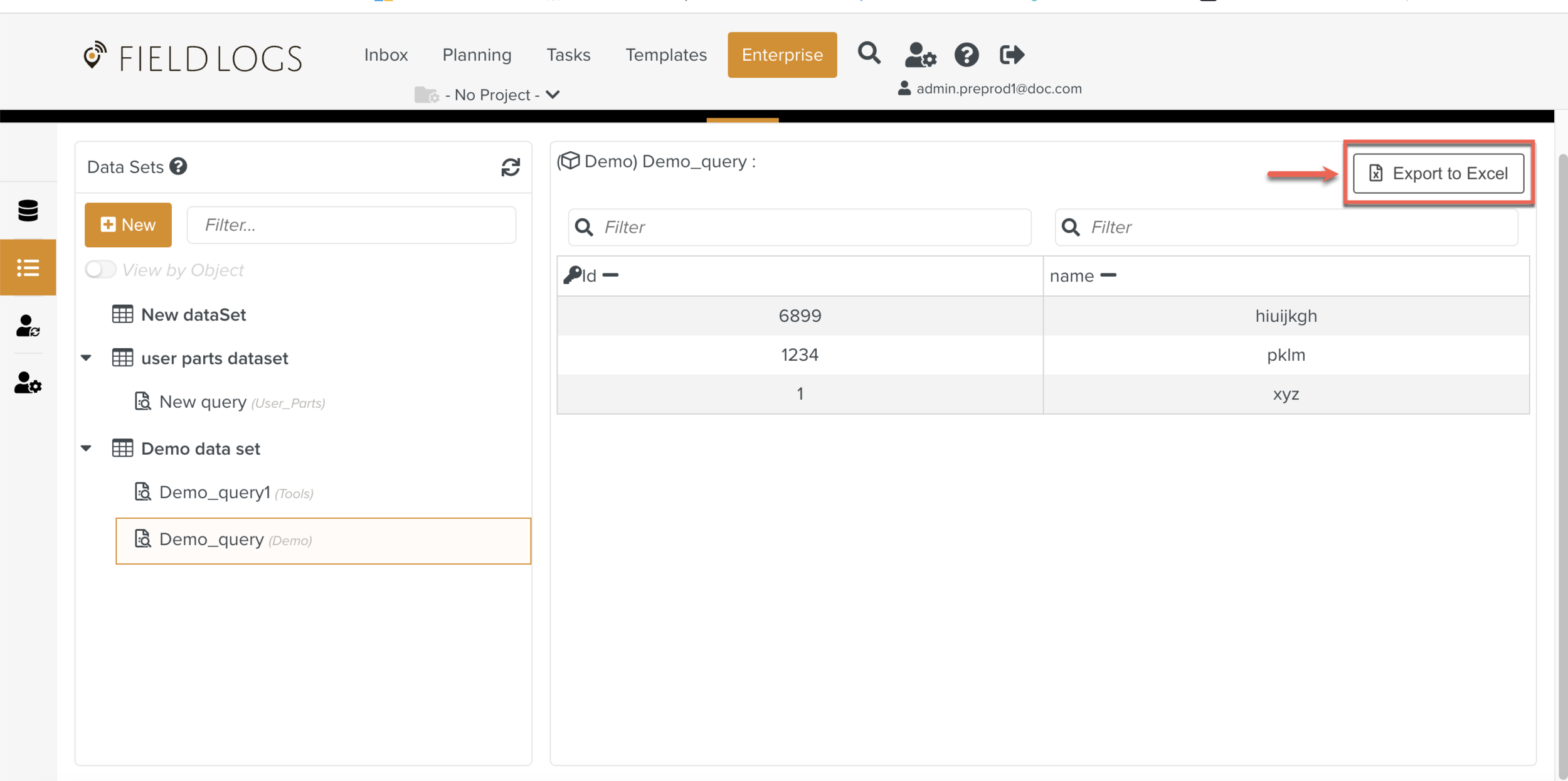Image resolution: width=1568 pixels, height=781 pixels.
Task: Open the Planning menu item
Action: tap(477, 55)
